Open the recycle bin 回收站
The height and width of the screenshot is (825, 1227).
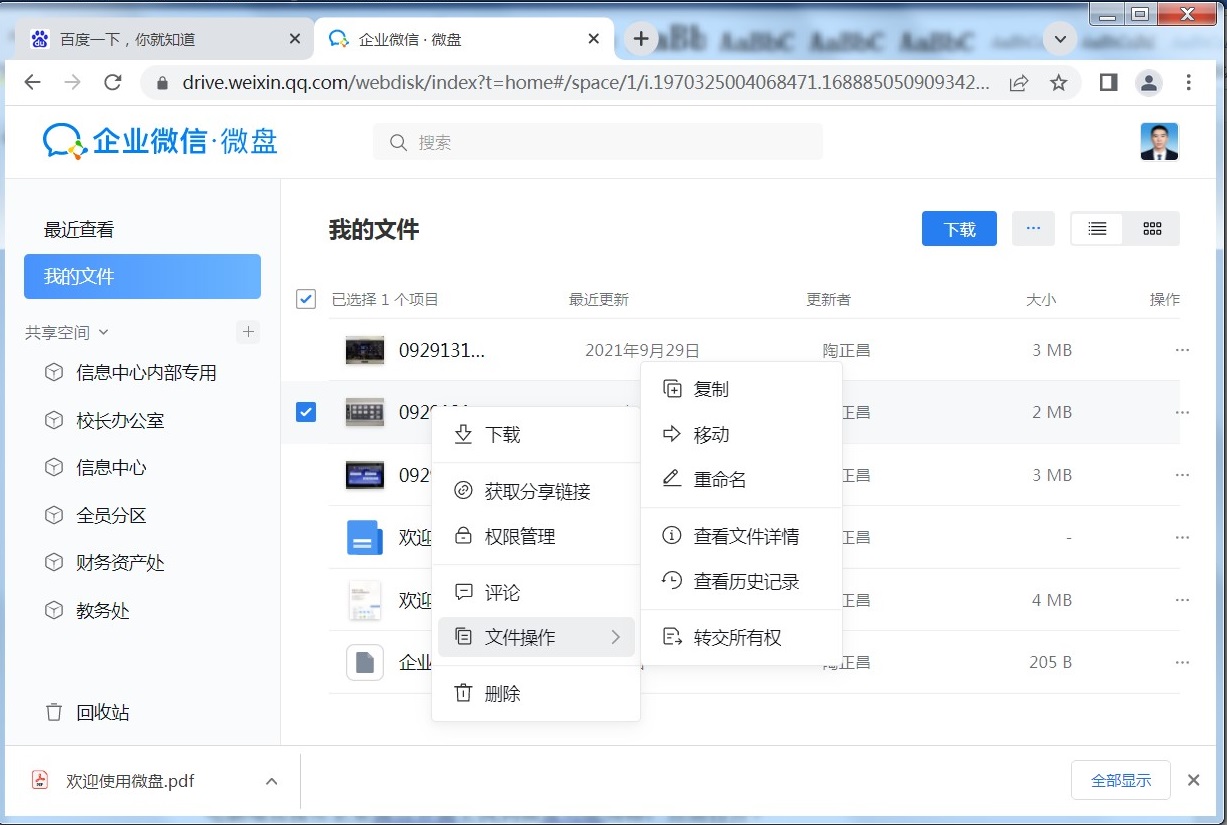[x=102, y=713]
